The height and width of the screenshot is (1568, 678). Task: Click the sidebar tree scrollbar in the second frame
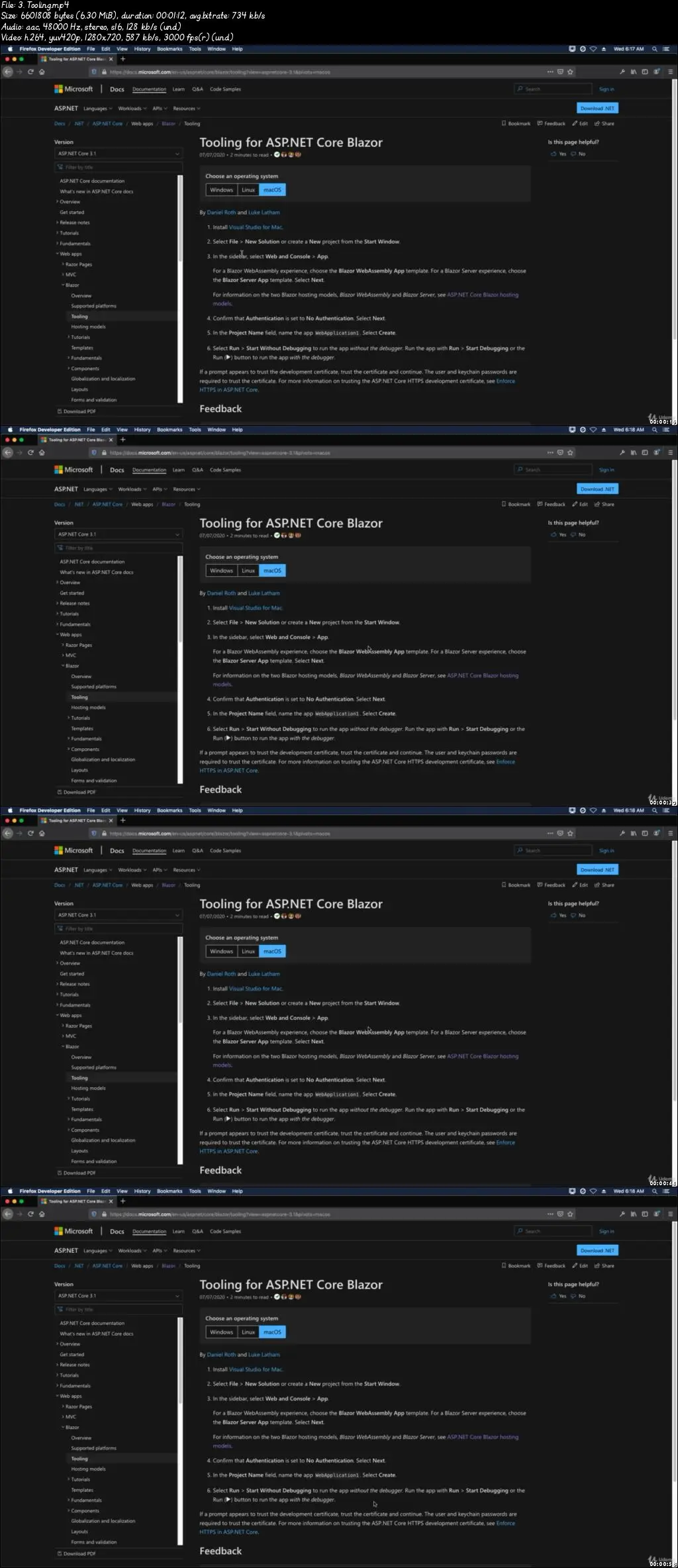[x=180, y=670]
